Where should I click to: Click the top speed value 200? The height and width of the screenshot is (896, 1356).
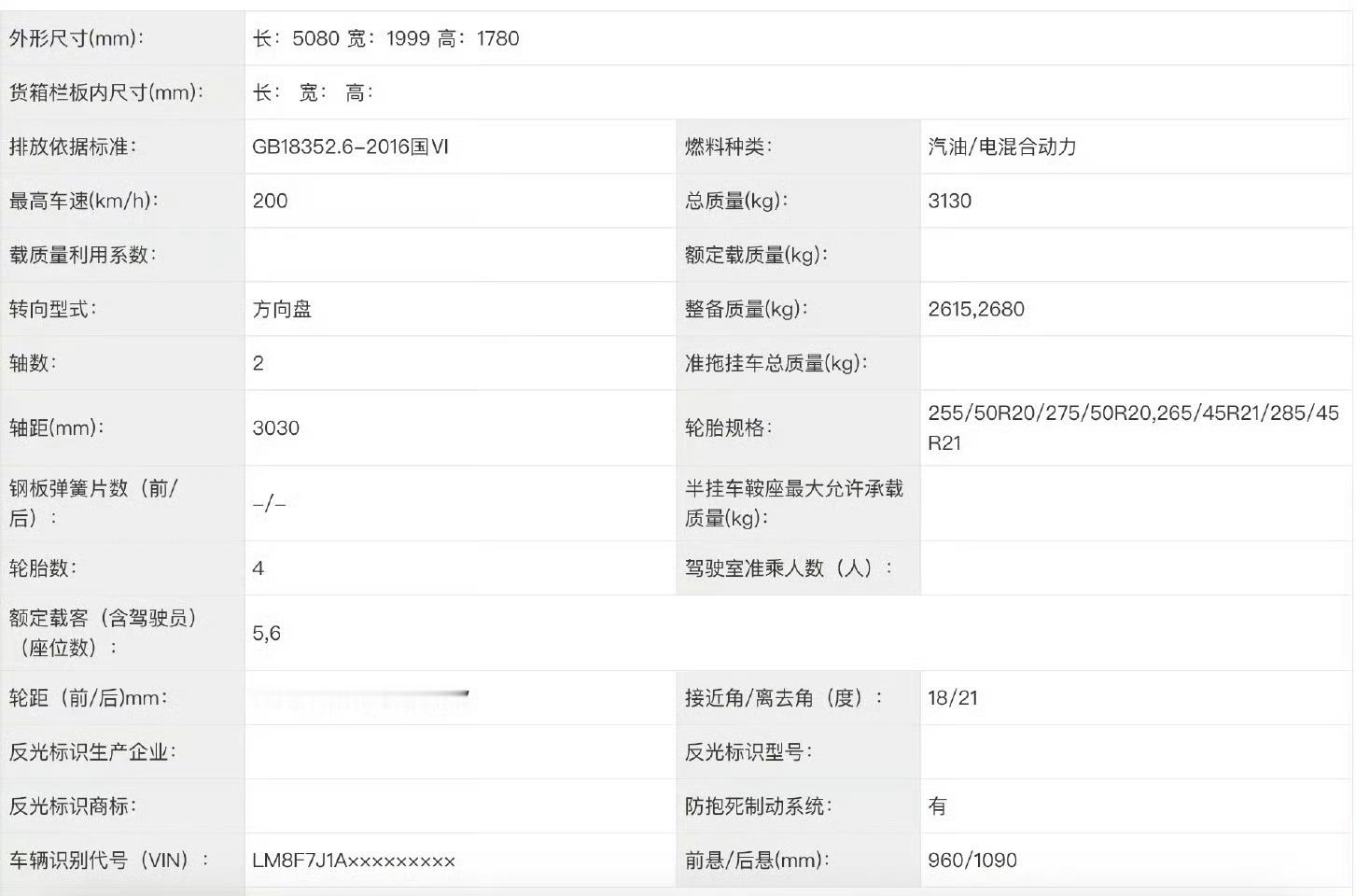pyautogui.click(x=270, y=201)
